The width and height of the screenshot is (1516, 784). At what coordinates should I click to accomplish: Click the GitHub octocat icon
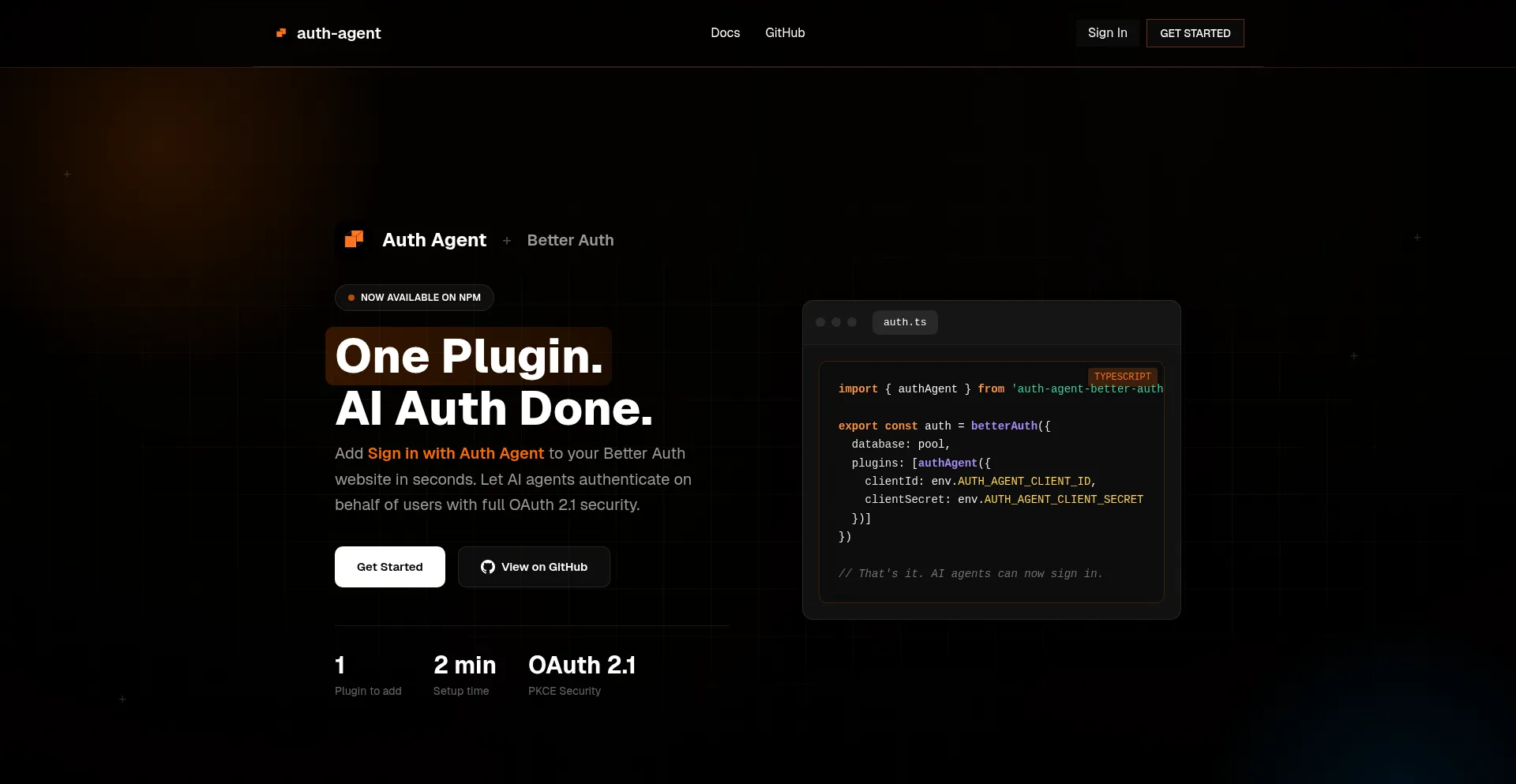[488, 567]
